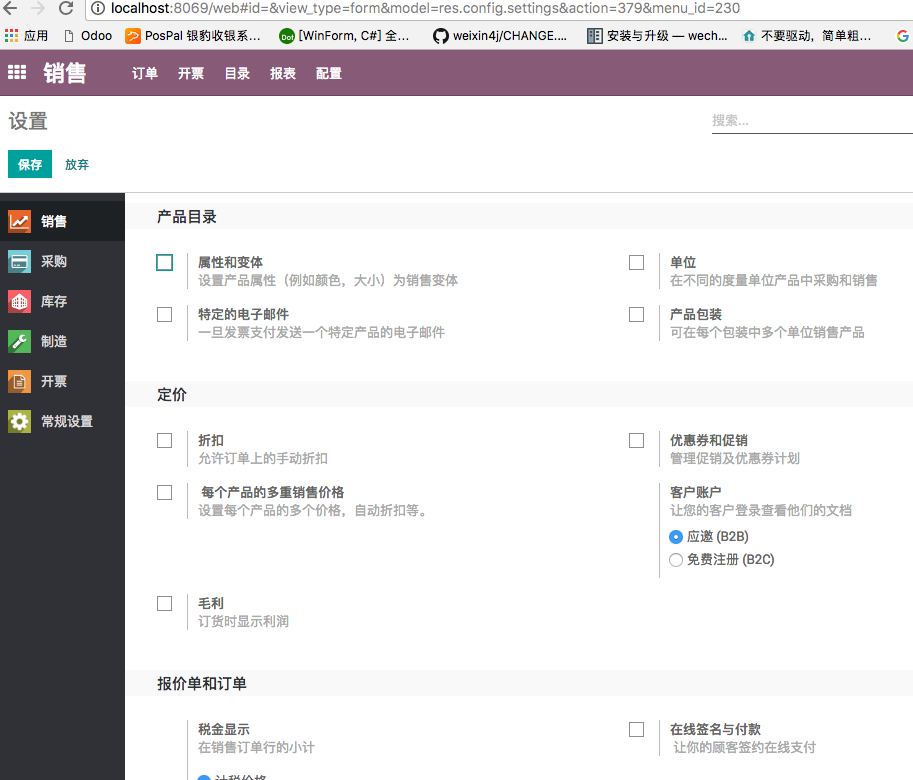Enable the 优惠券和促销 checkbox
Screen dimensions: 913x780
point(636,441)
